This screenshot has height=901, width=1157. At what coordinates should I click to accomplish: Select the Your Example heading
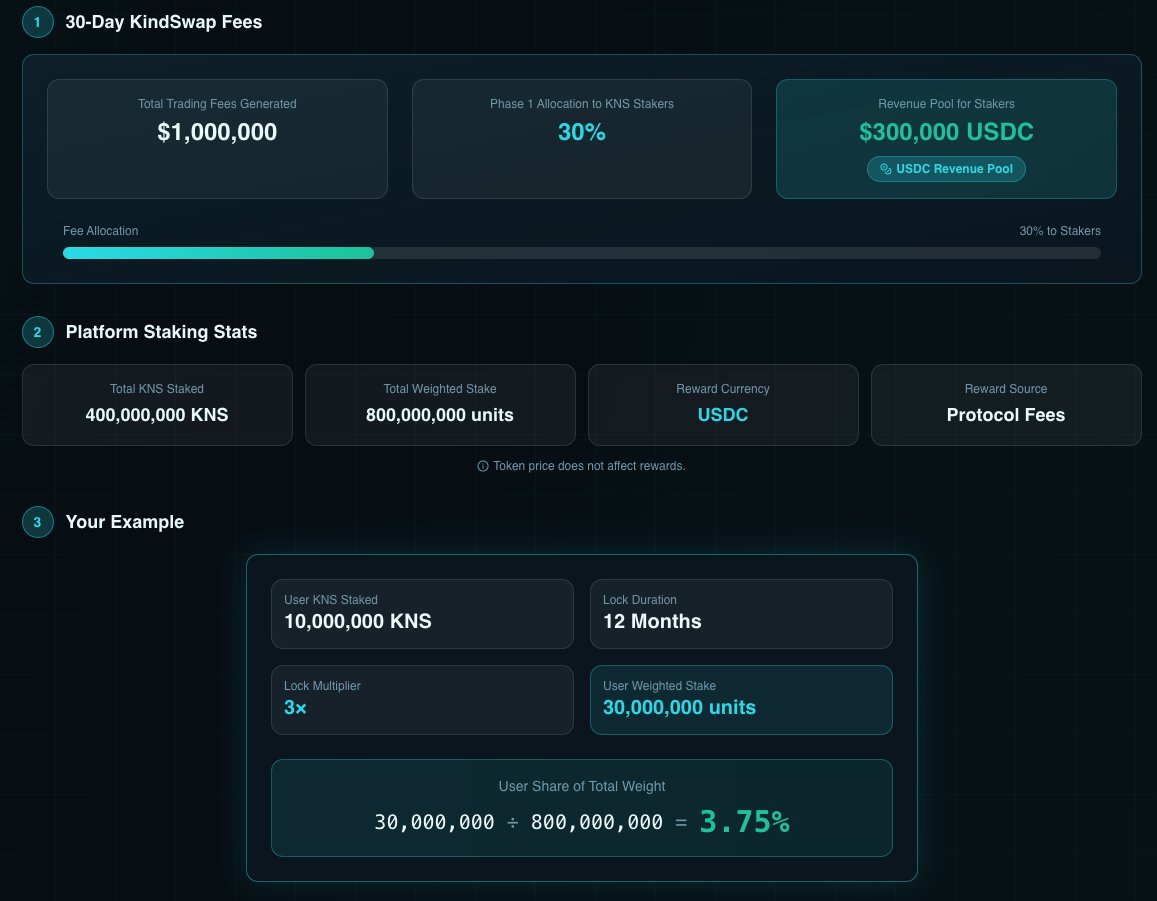click(125, 522)
